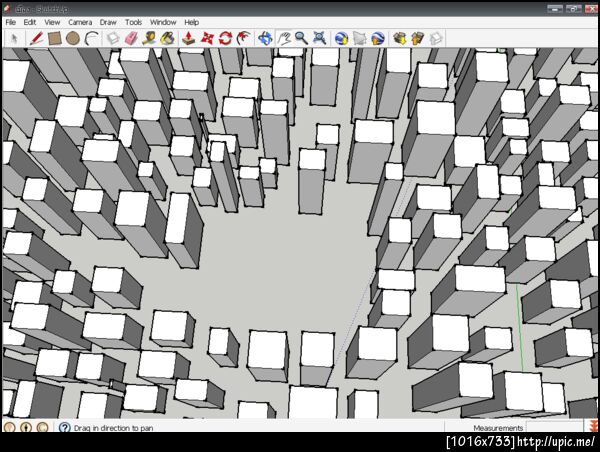Screen dimensions: 600x452
Task: Click the Measurements label
Action: coord(498,428)
